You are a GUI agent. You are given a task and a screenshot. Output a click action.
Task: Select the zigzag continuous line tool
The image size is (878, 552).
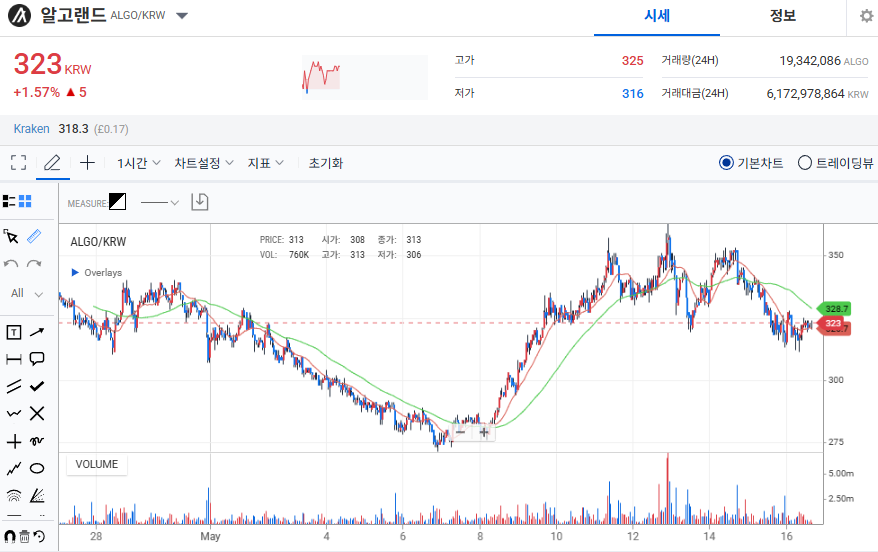(x=14, y=414)
